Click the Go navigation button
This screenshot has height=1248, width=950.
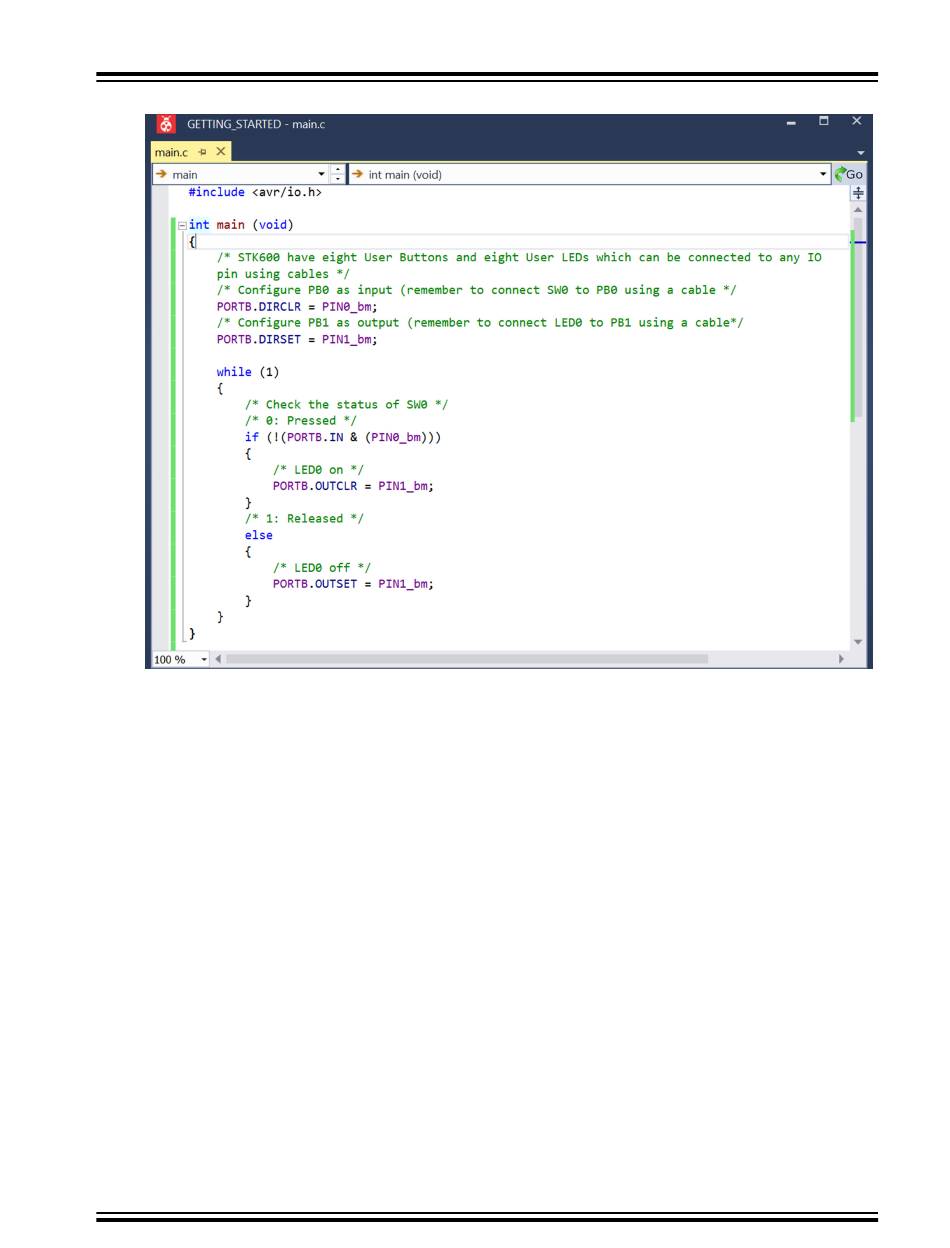click(x=849, y=174)
